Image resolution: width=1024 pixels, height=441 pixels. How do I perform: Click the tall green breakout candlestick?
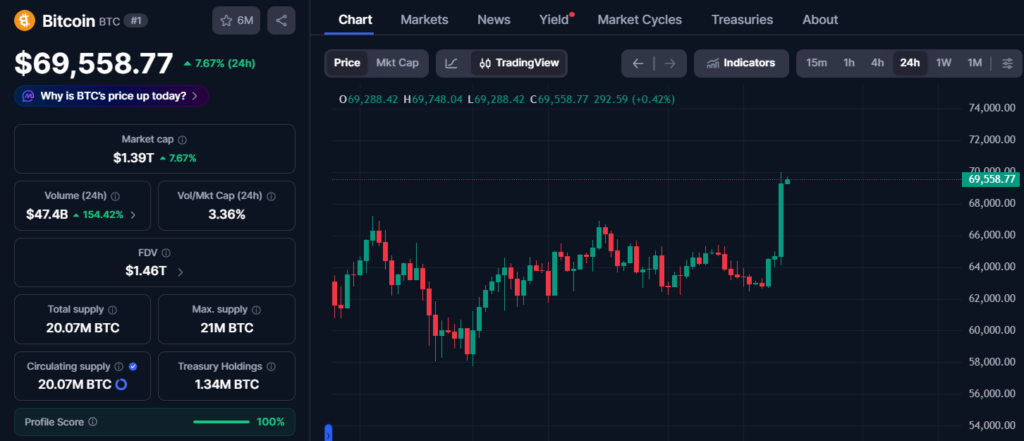(x=780, y=220)
